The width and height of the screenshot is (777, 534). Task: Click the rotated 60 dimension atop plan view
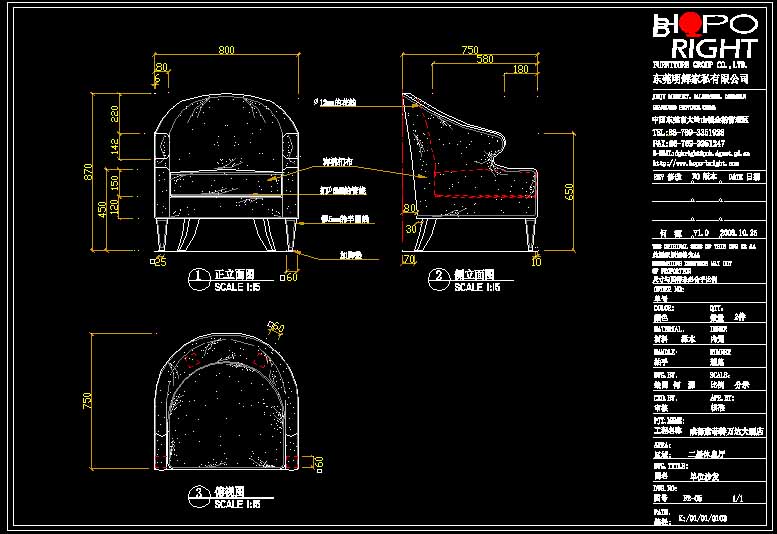click(x=276, y=327)
